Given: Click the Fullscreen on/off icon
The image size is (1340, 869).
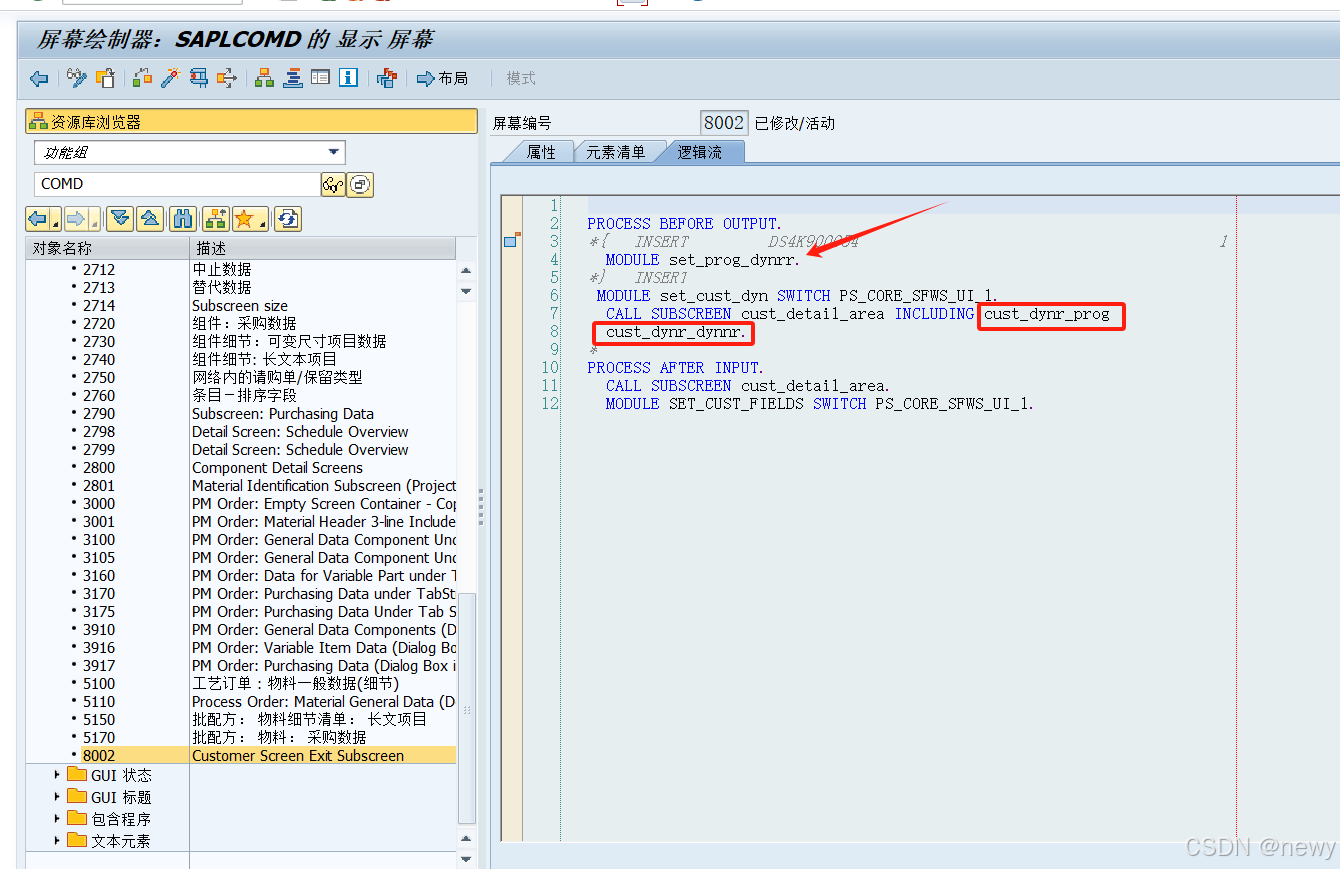Looking at the screenshot, I should click(387, 78).
